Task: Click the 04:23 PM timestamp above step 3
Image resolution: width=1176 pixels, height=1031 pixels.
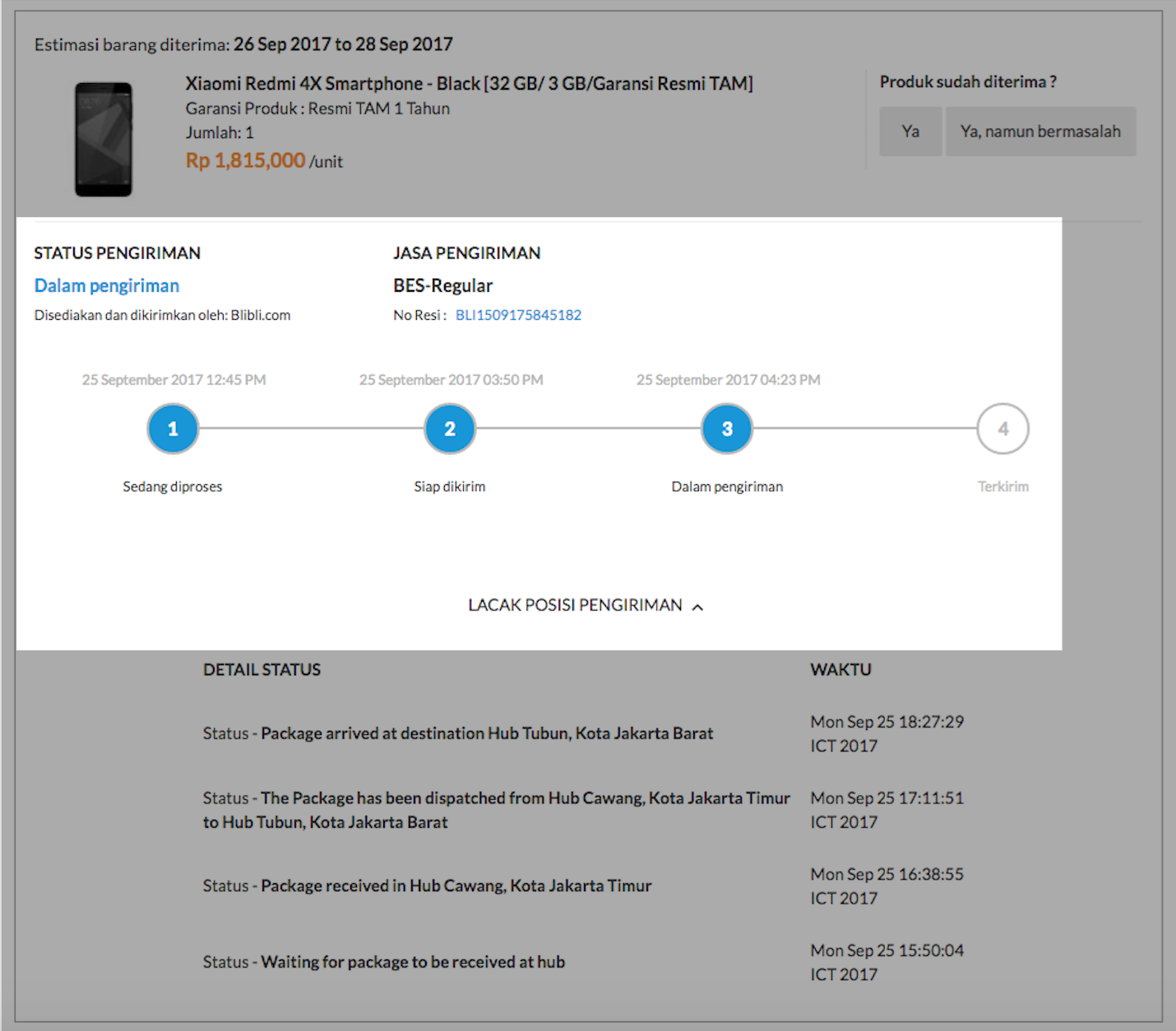Action: (728, 380)
